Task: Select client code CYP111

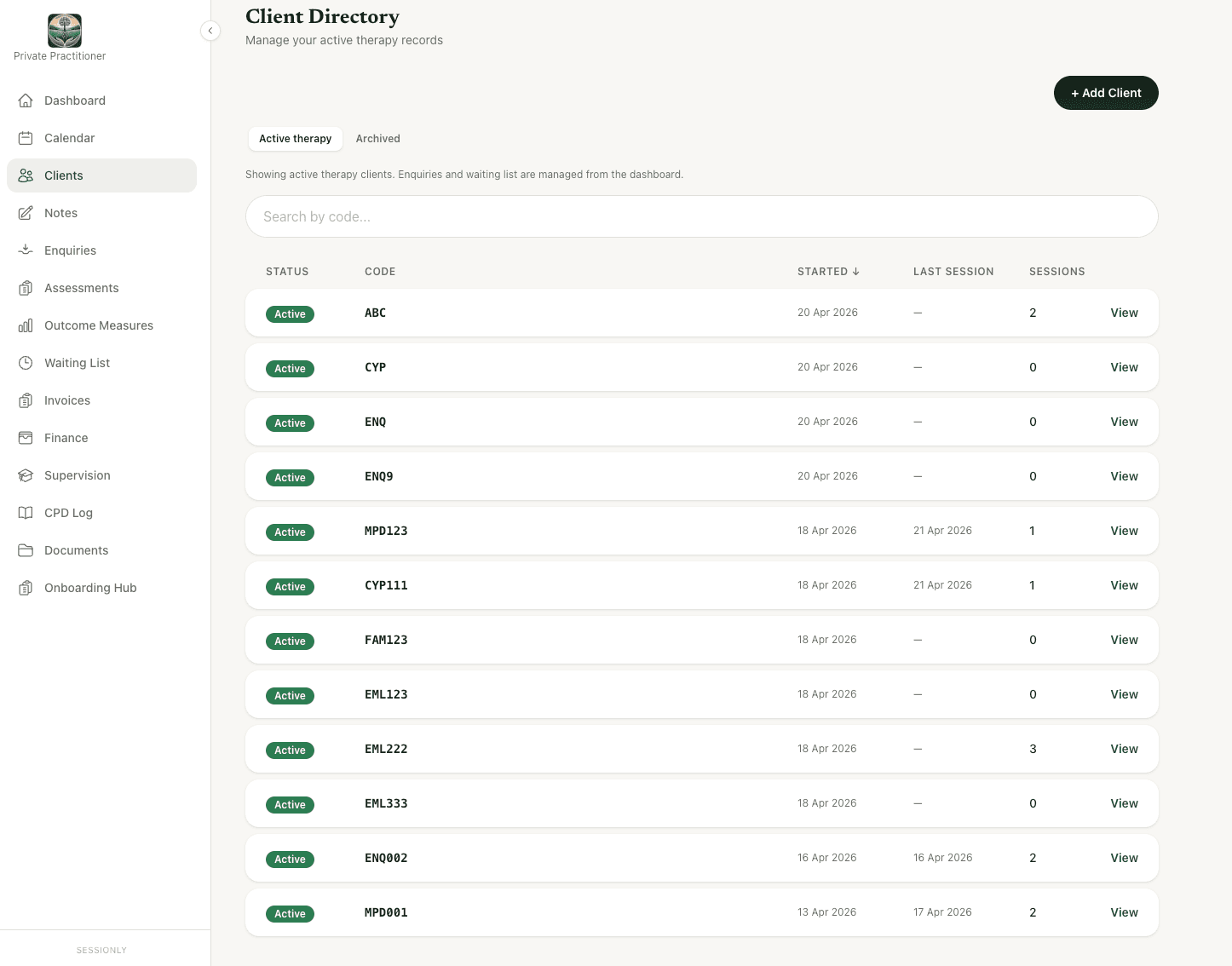Action: click(x=386, y=585)
